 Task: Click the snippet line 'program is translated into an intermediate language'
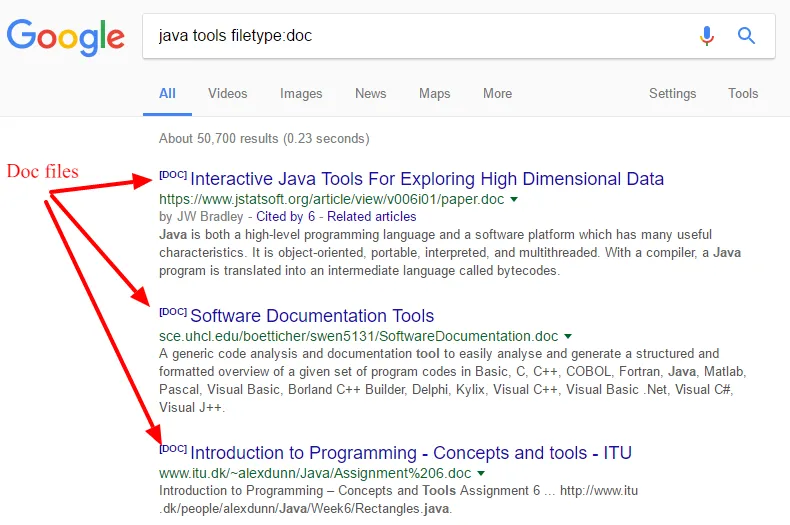359,271
